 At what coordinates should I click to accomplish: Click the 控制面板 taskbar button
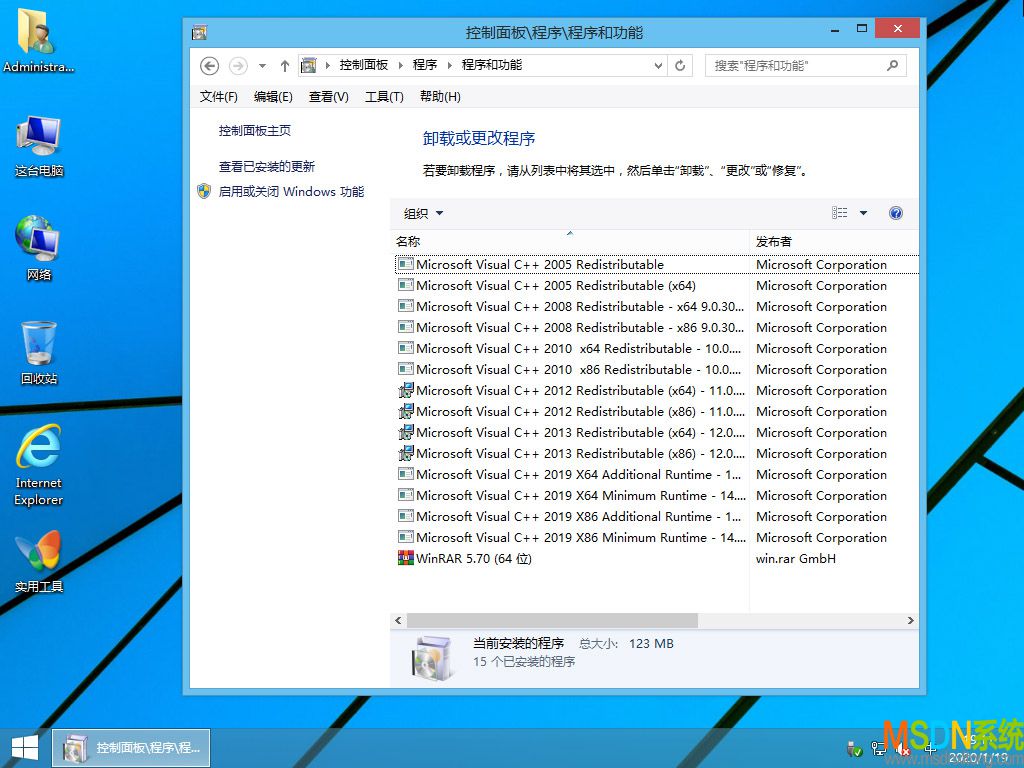[131, 748]
